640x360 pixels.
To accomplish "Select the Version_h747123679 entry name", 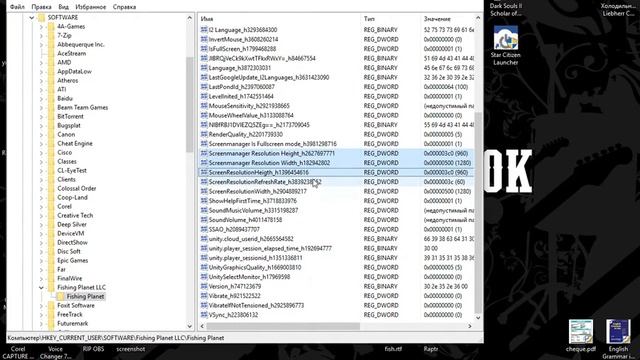I will (x=235, y=287).
